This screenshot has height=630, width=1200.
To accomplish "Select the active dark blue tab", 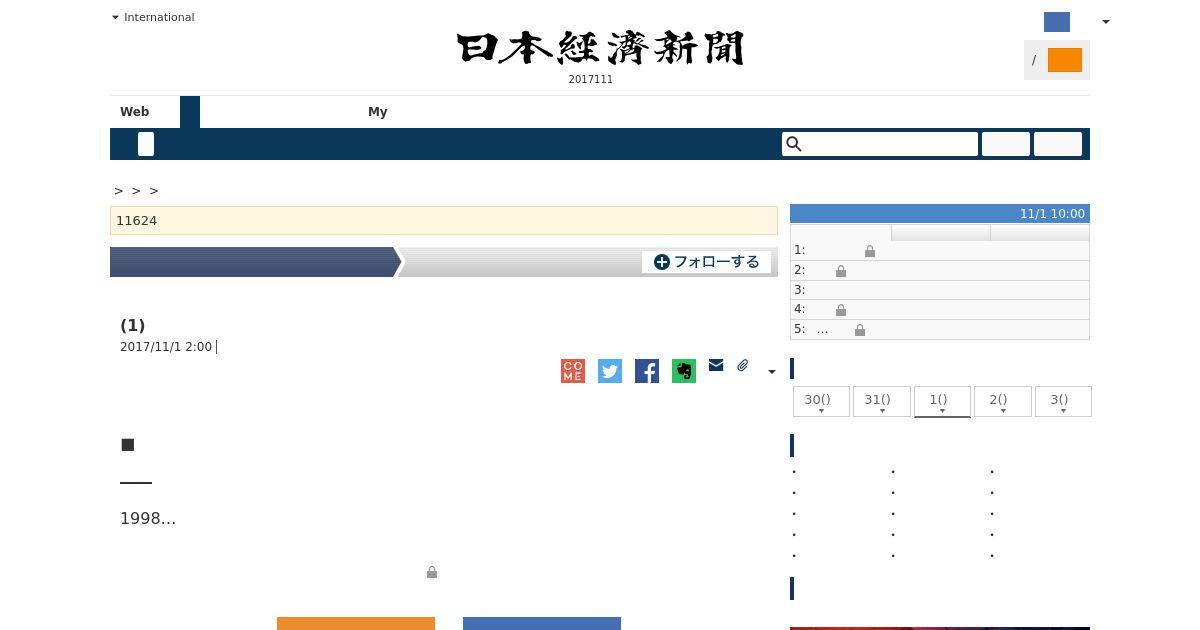I will point(190,112).
